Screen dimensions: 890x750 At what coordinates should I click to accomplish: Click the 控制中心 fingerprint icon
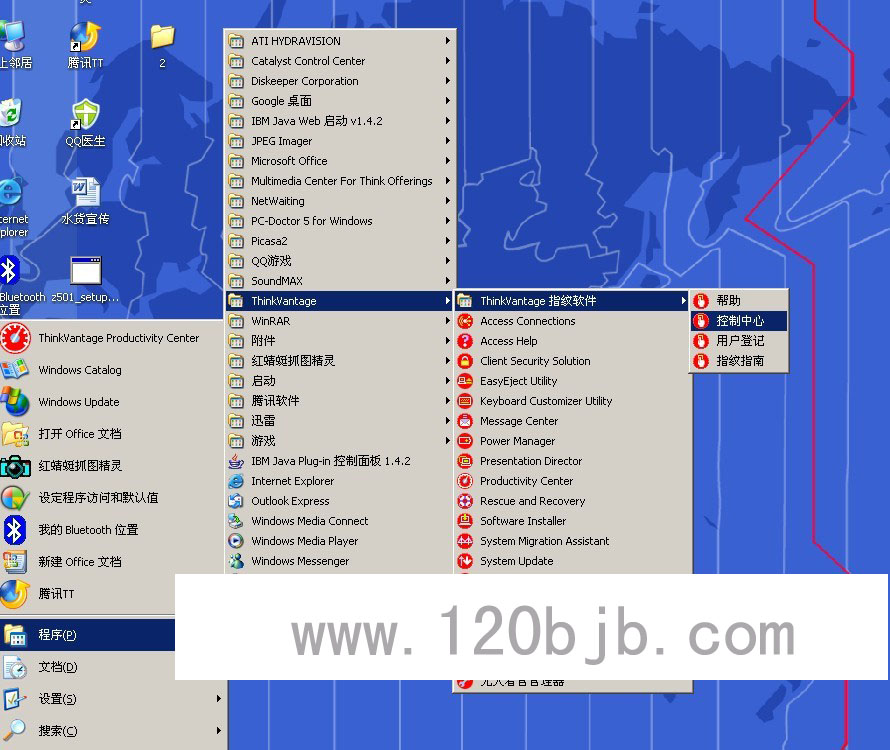coord(701,321)
